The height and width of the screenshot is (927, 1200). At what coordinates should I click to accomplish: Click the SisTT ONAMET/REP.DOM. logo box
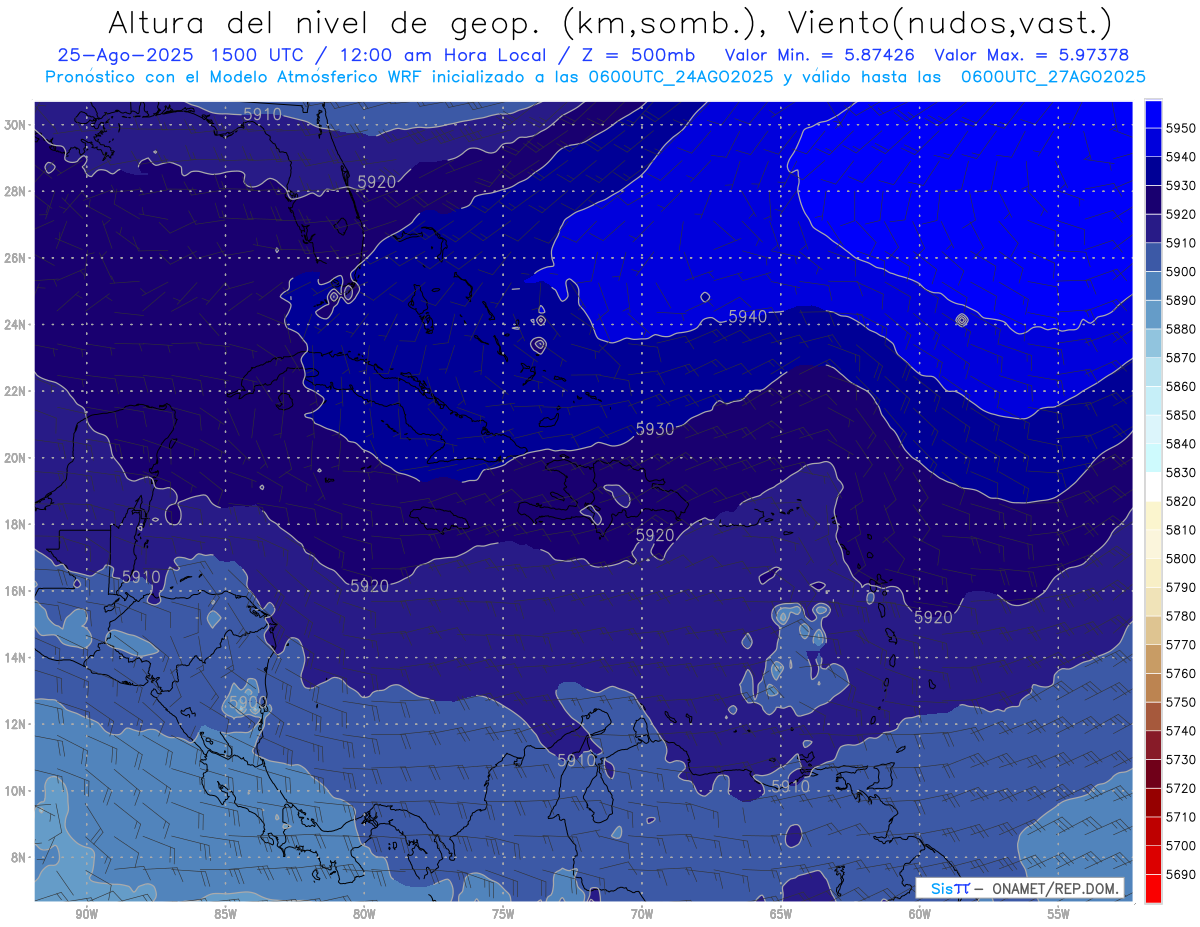click(1019, 888)
